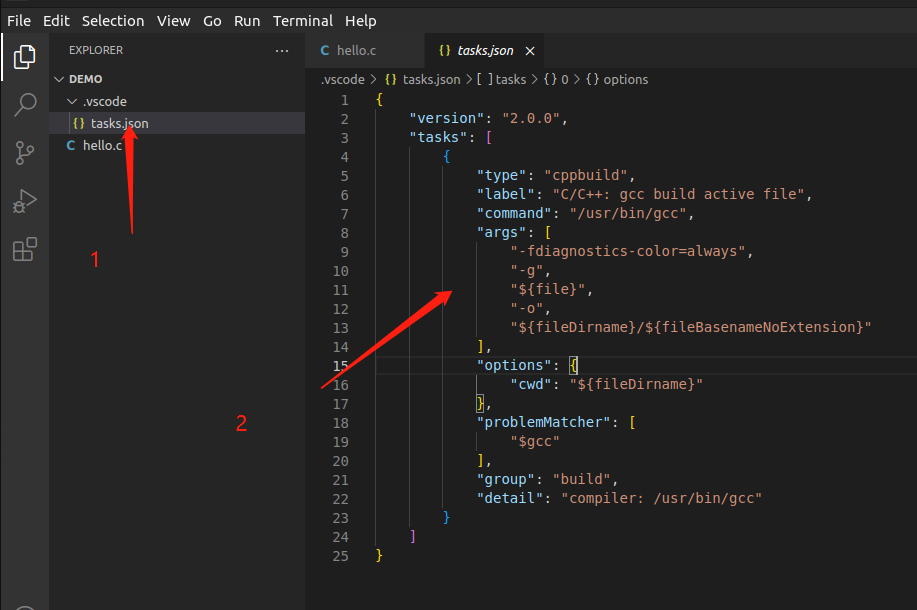Open the Run and Debug icon
This screenshot has height=610, width=917.
tap(24, 201)
